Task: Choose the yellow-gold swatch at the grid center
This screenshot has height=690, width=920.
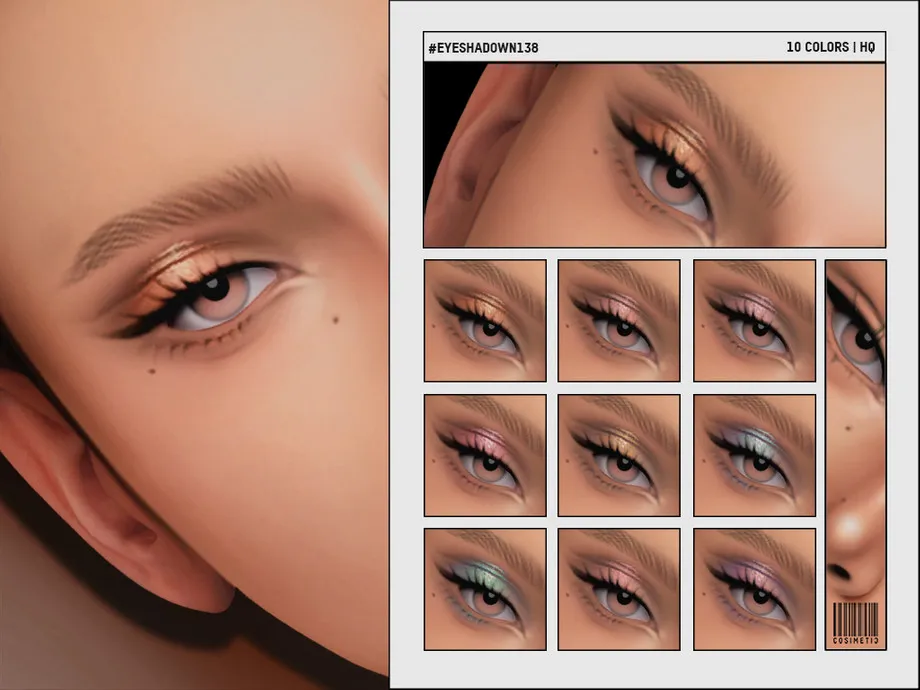Action: (x=619, y=455)
